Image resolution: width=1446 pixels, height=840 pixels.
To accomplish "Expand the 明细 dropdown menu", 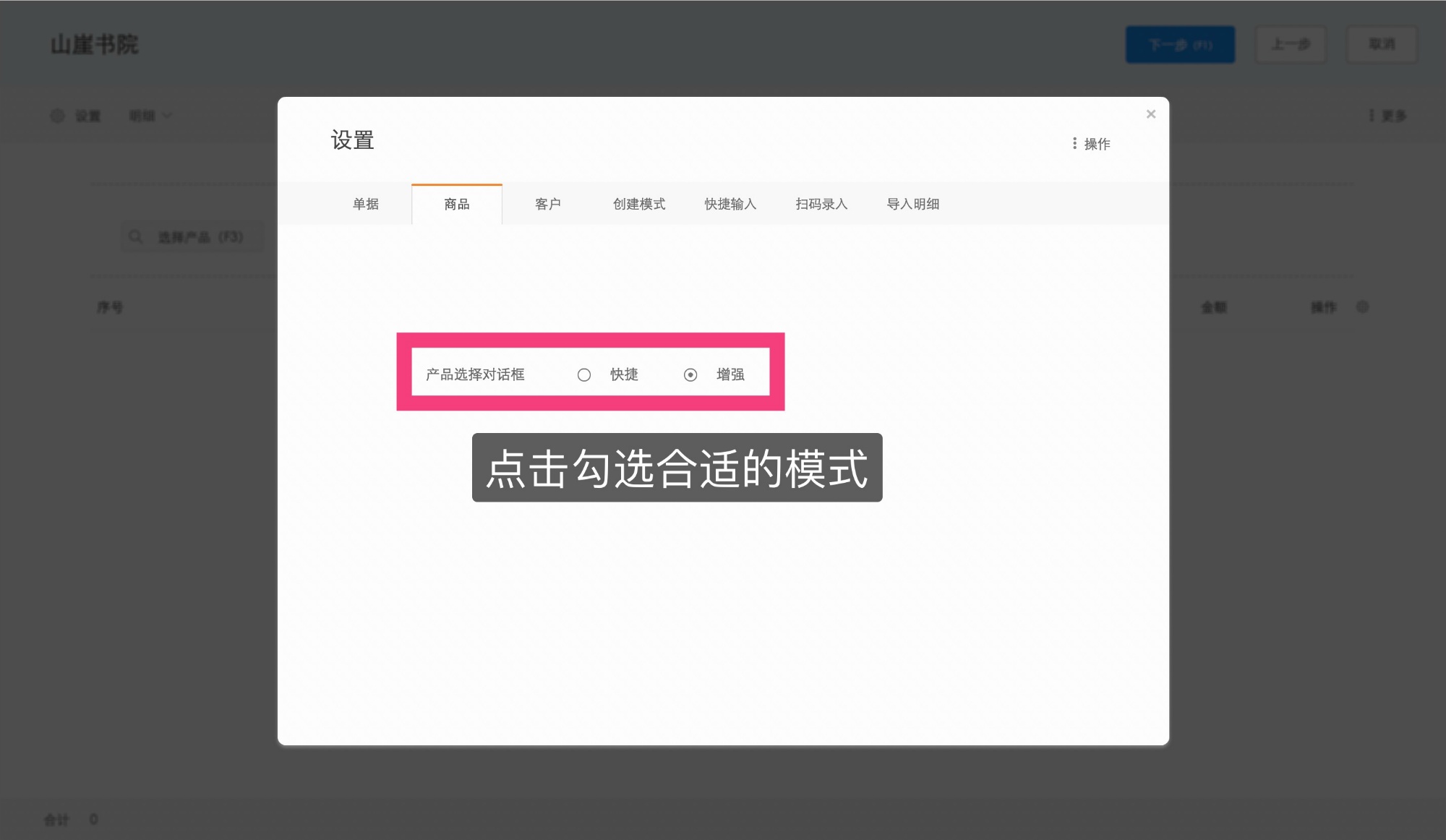I will (148, 115).
